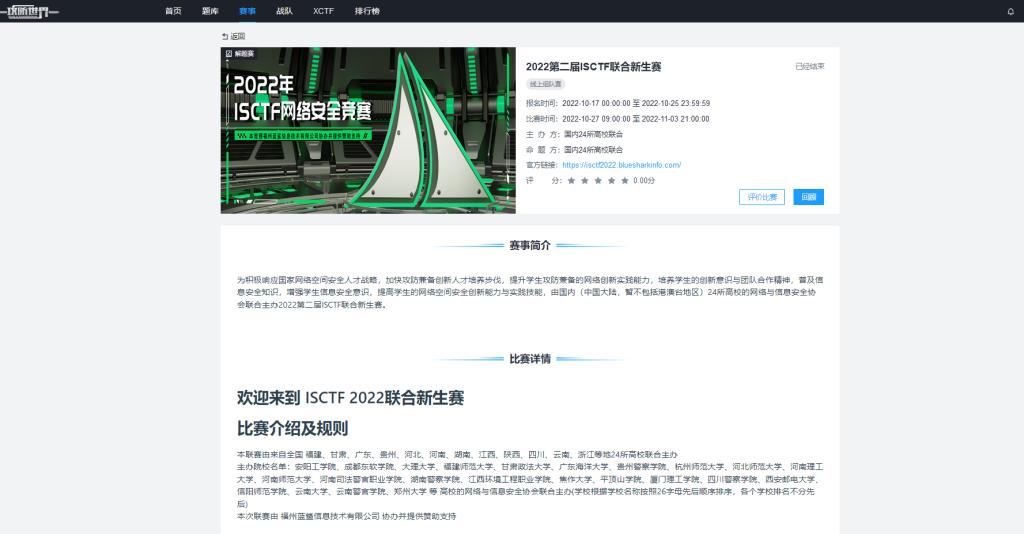Click the 解题赛 badge on the banner
This screenshot has height=534, width=1024.
coord(240,54)
